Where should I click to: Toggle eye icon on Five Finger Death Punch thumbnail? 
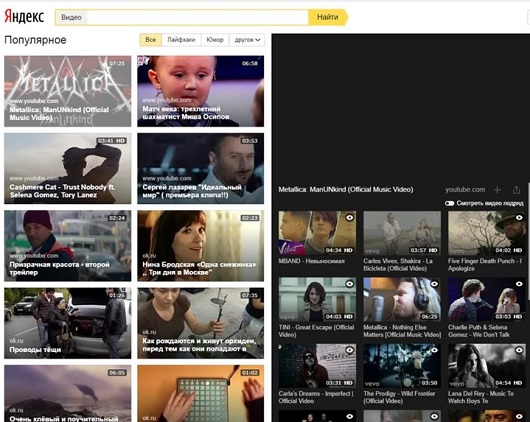[x=519, y=217]
